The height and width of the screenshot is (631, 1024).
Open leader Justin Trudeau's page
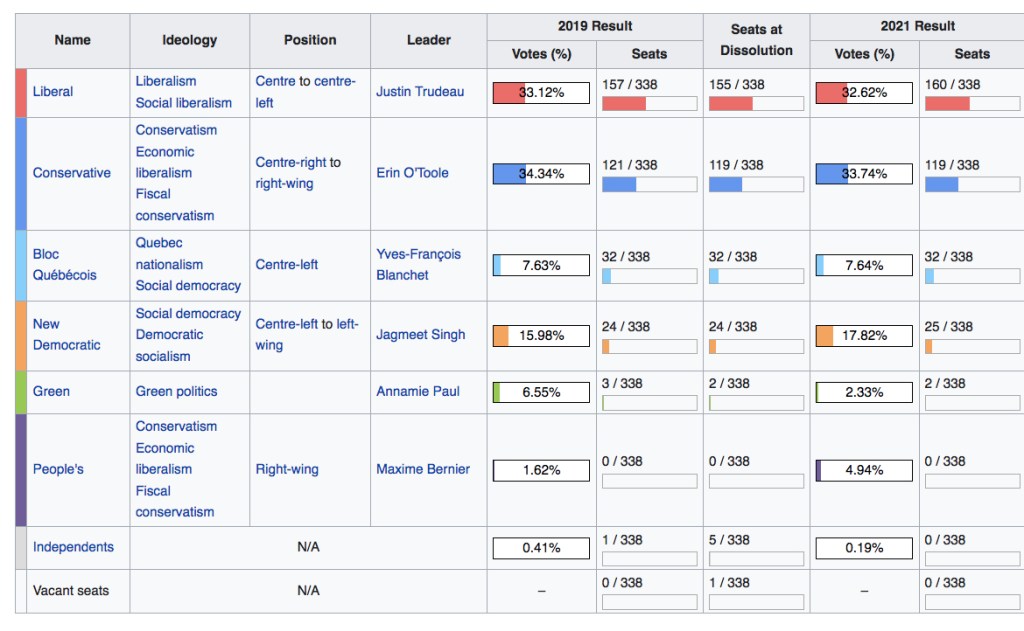click(420, 92)
